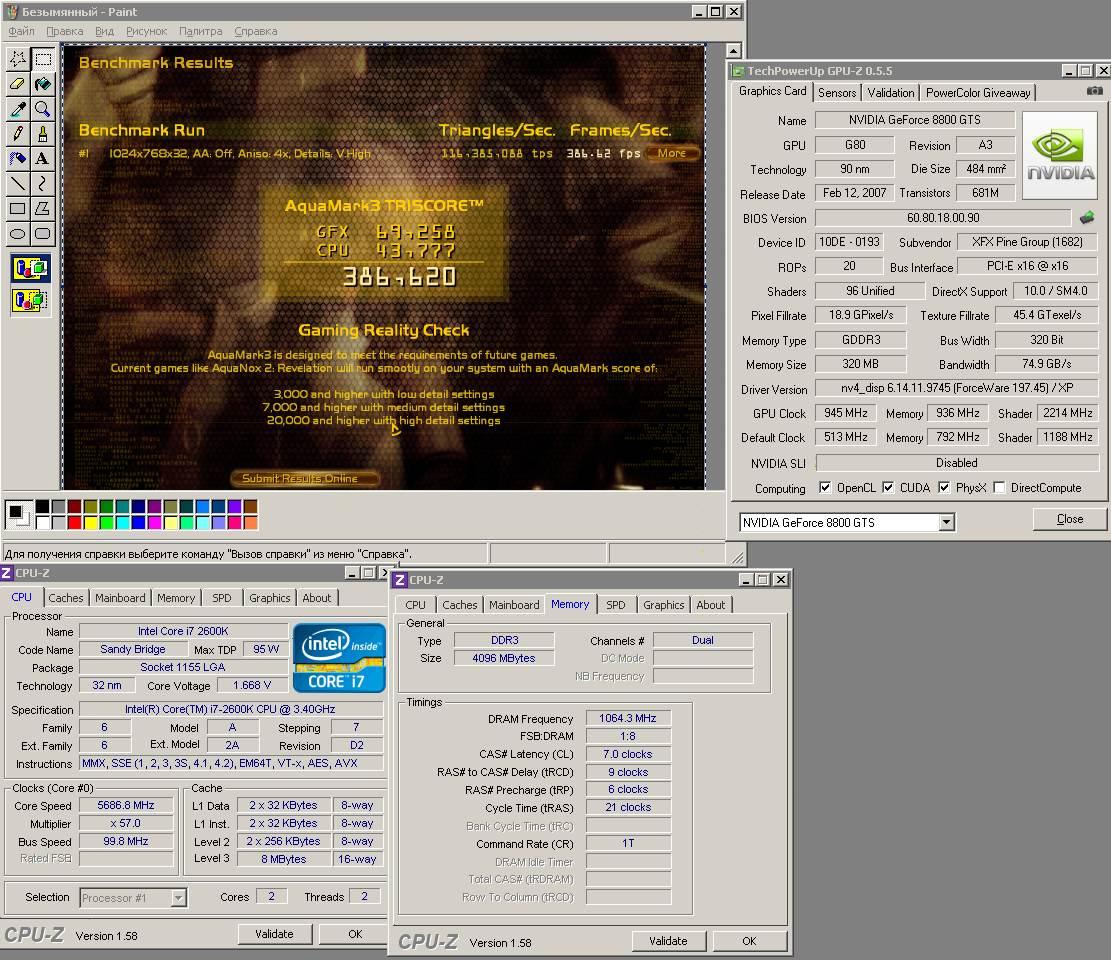Click the Intel Core i7 logo in CPU-Z
Image resolution: width=1111 pixels, height=960 pixels.
[x=339, y=657]
